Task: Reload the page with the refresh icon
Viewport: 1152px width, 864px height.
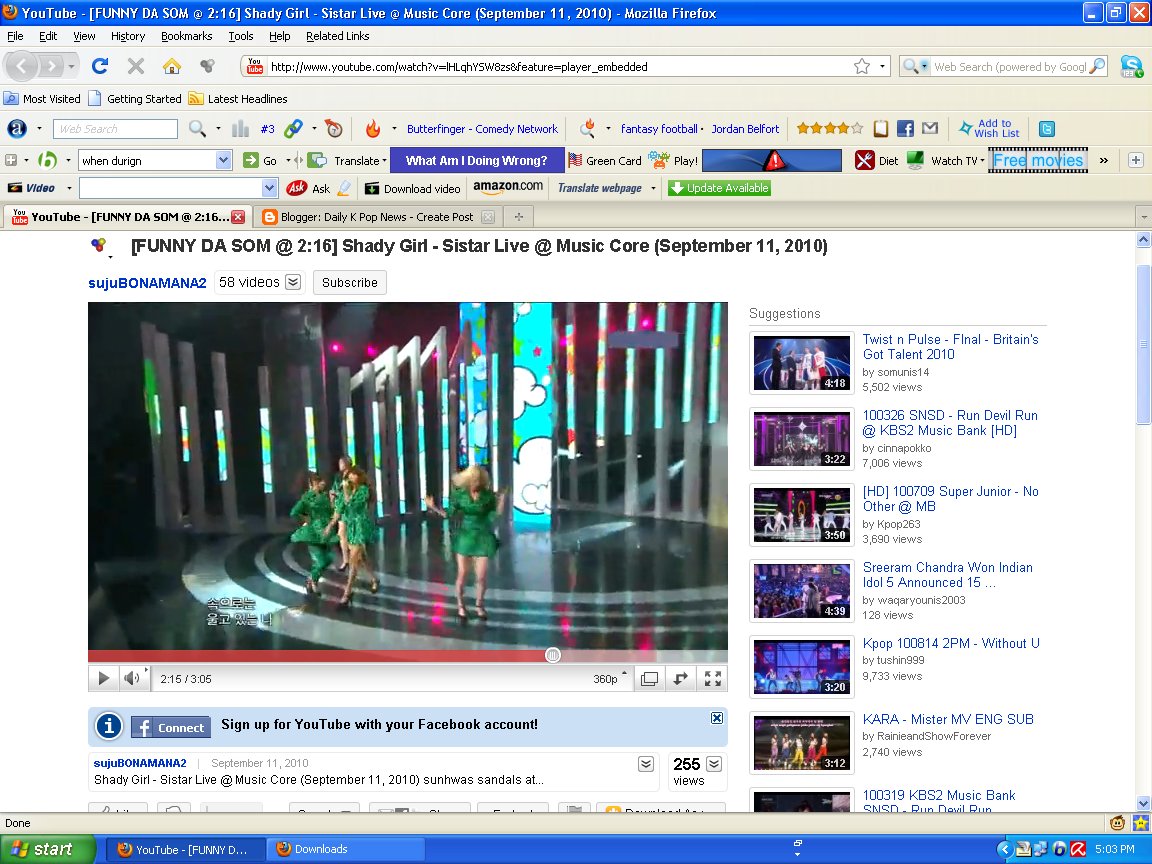Action: pos(100,66)
